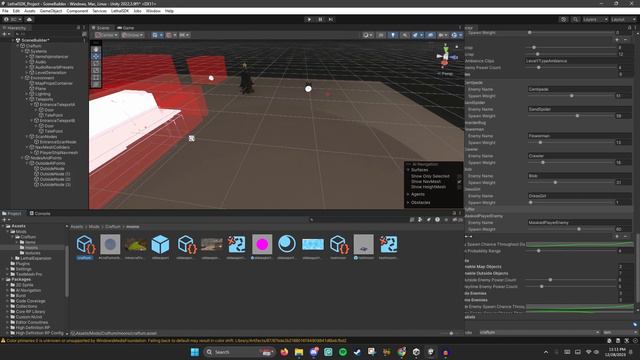
Task: Toggle 2D view mode button
Action: click(381, 35)
